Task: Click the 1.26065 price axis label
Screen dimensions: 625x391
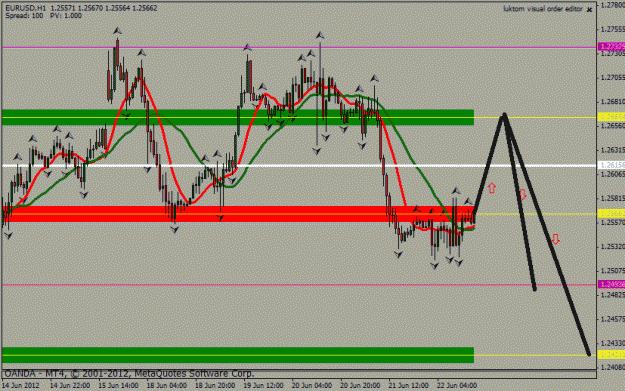Action: [x=613, y=175]
